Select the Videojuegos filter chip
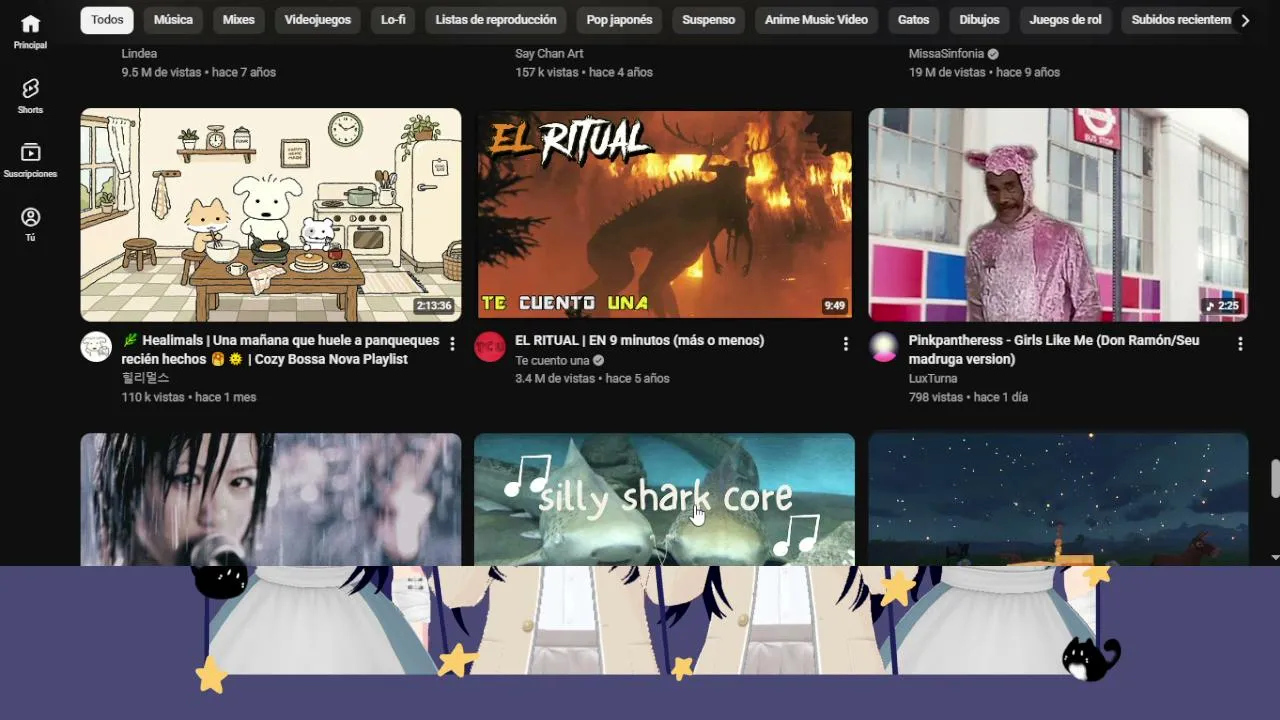 (318, 20)
